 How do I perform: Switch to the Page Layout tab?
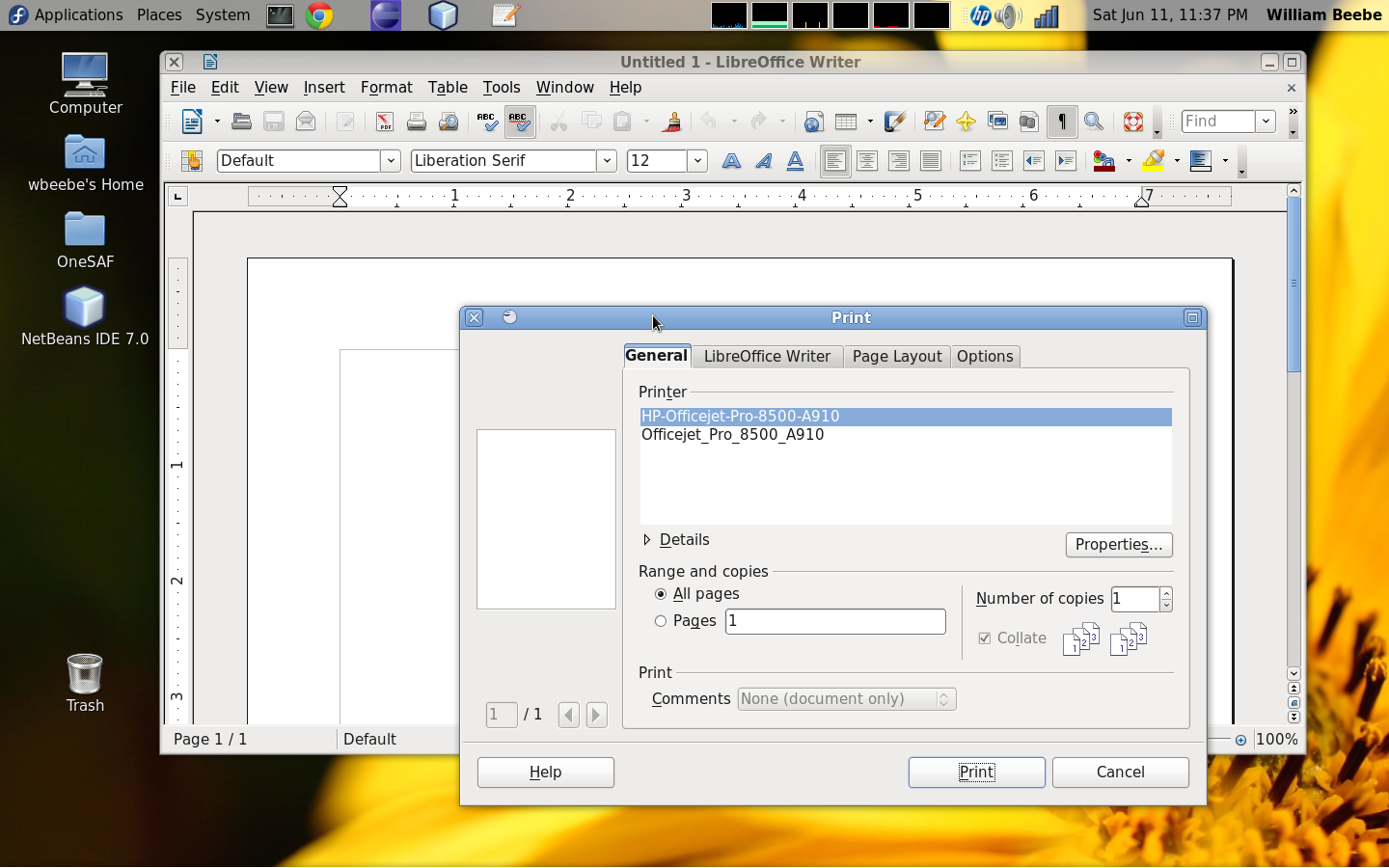click(x=897, y=357)
